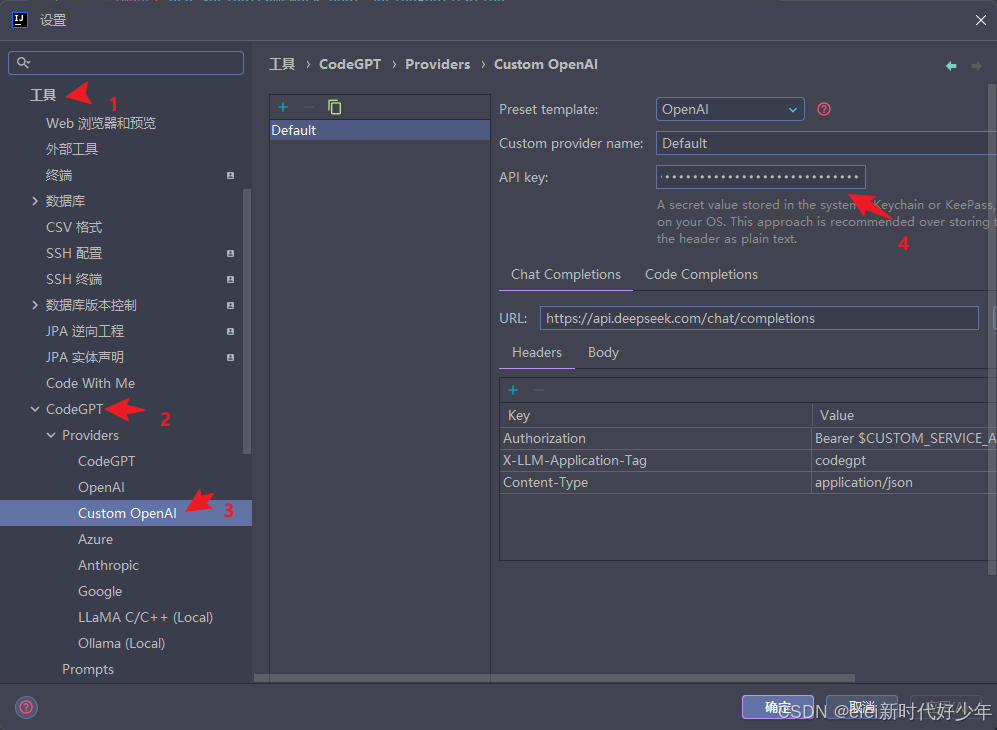
Task: Open help via bottom-left question mark icon
Action: [26, 707]
